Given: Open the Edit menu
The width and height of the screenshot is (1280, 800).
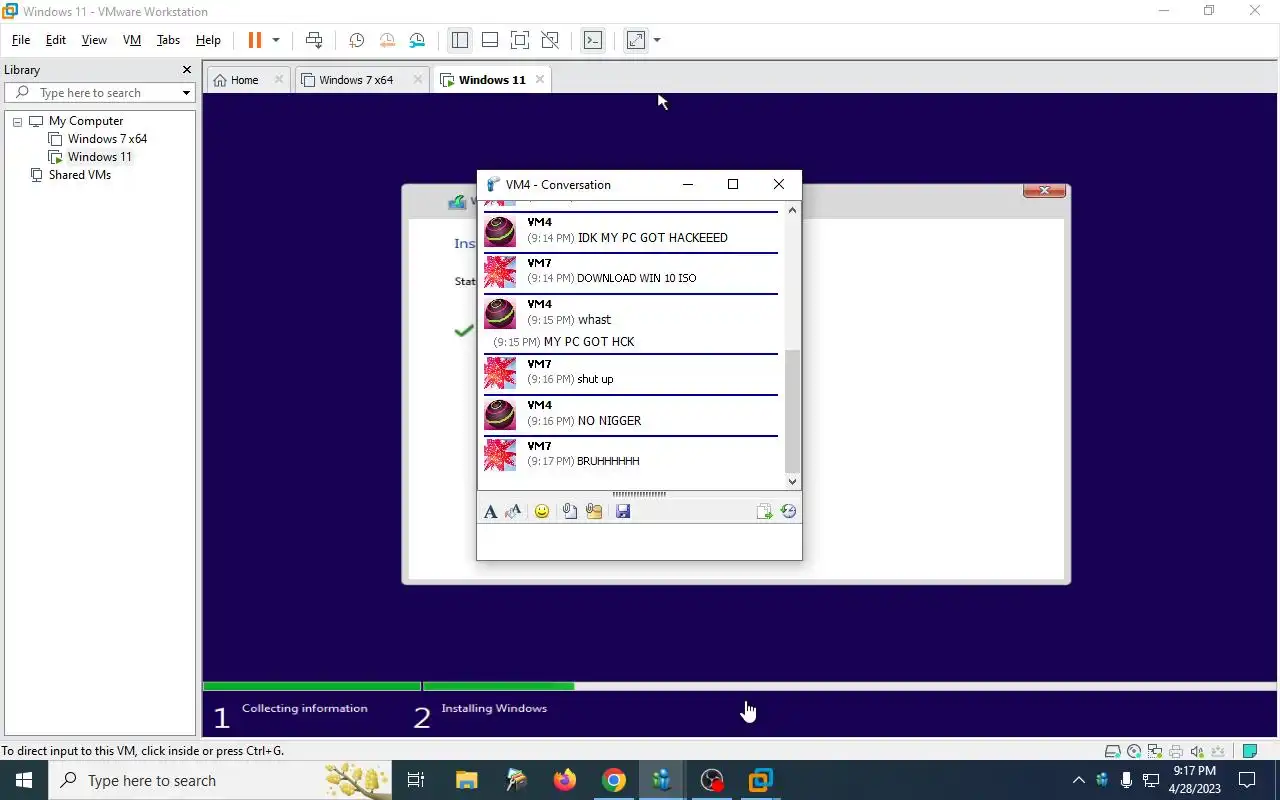Looking at the screenshot, I should (56, 40).
